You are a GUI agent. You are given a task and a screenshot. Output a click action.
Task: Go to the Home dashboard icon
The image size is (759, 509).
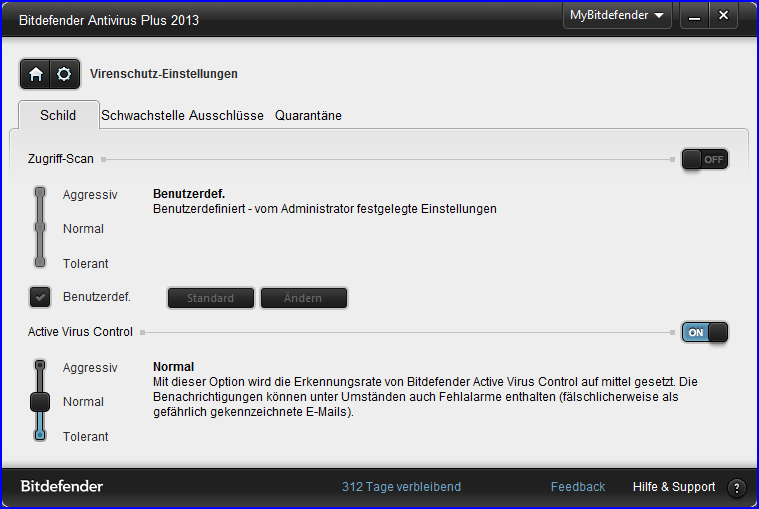click(35, 74)
